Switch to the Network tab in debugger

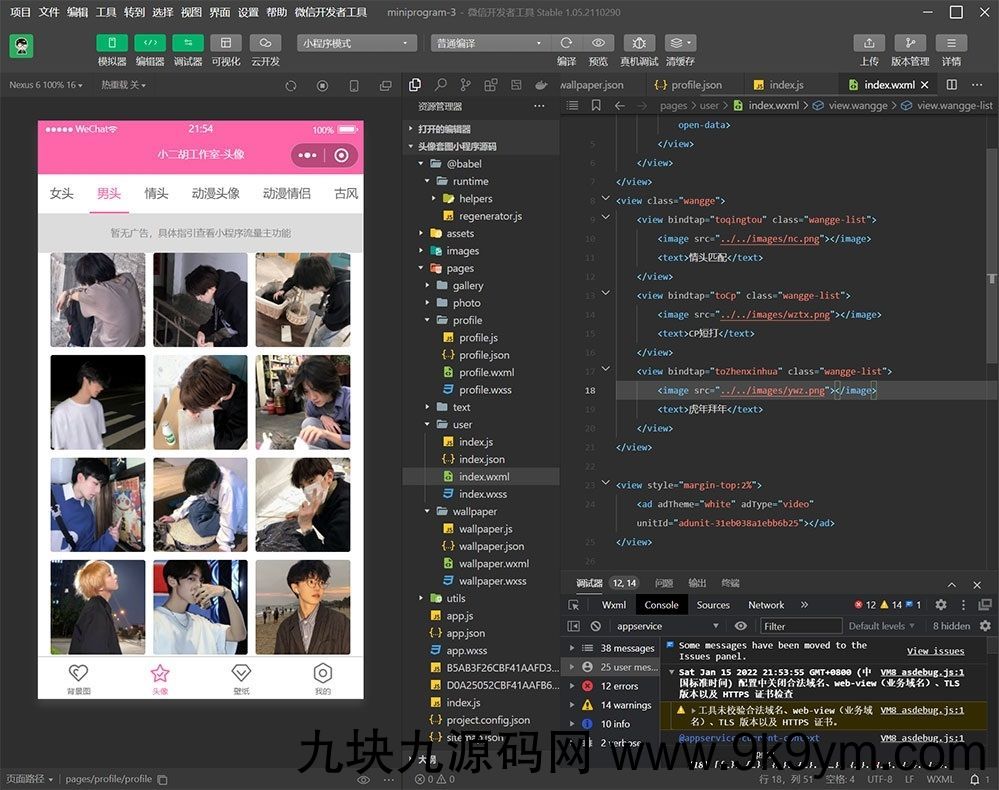click(x=766, y=605)
